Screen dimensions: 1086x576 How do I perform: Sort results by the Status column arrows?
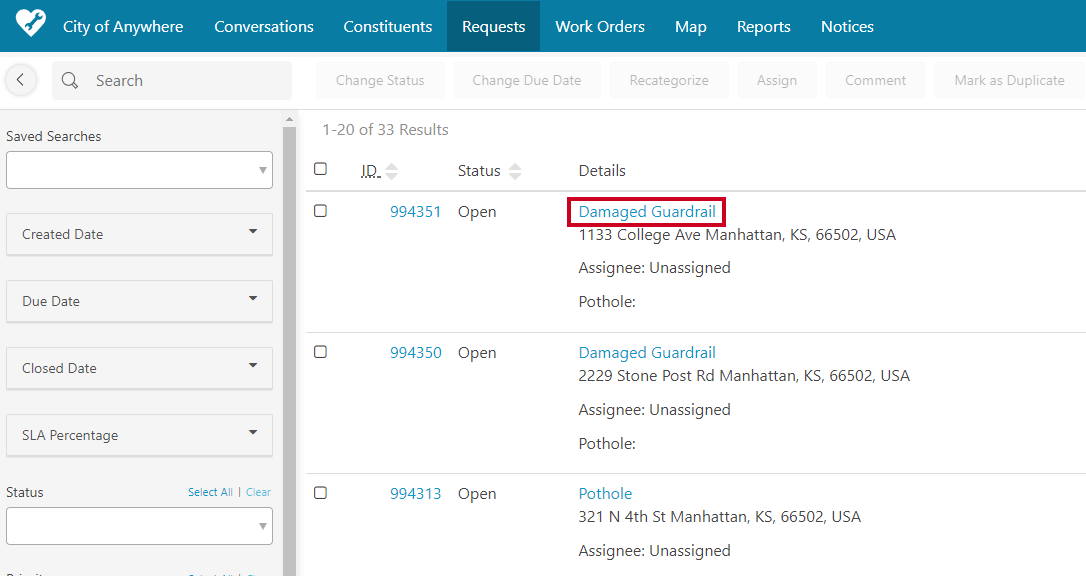pos(515,171)
